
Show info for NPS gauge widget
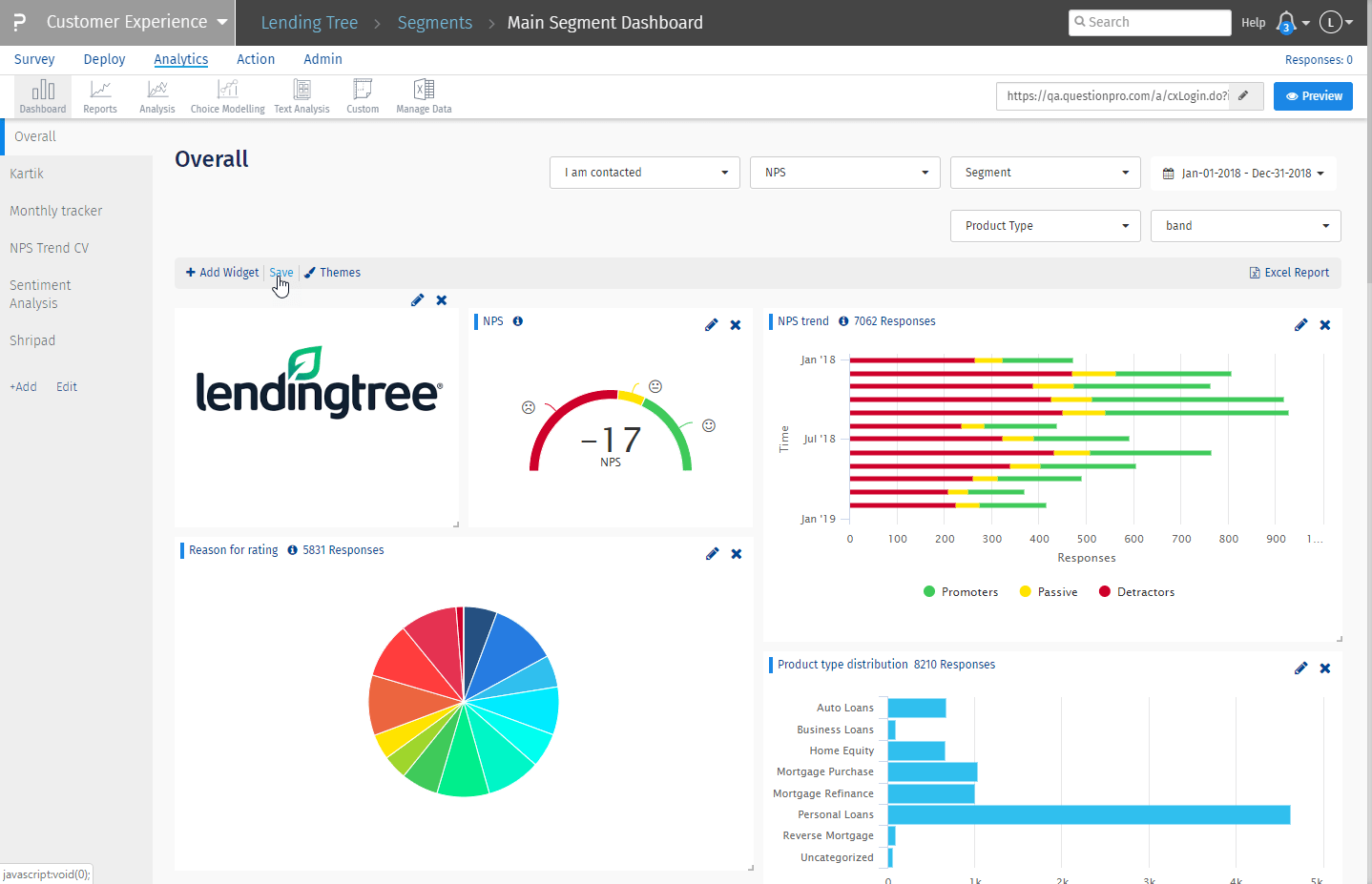(518, 321)
